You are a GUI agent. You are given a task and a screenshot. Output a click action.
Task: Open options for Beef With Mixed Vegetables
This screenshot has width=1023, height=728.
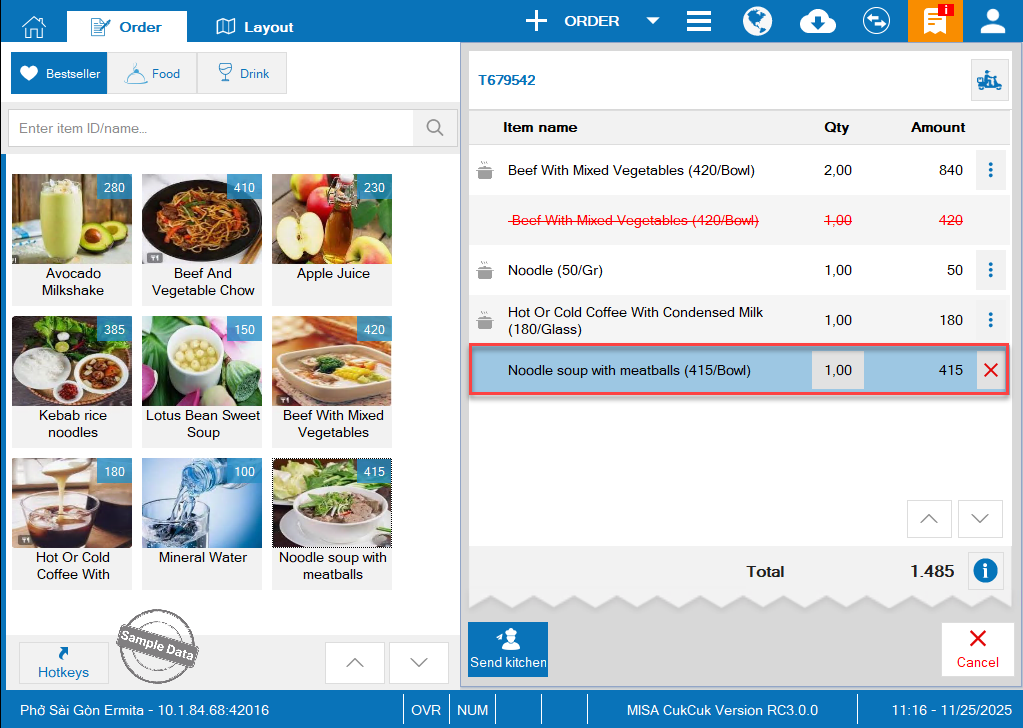[990, 170]
